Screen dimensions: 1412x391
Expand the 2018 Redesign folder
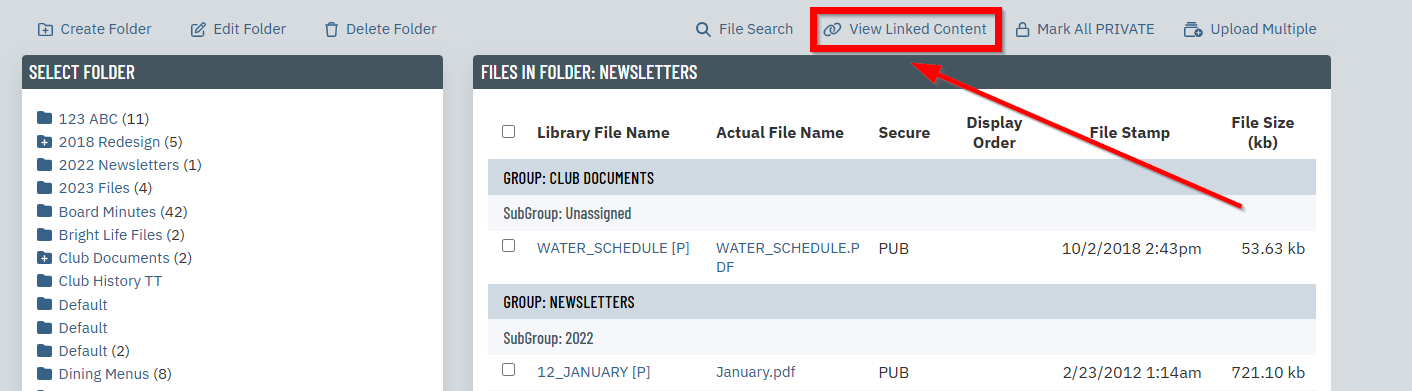click(x=44, y=141)
